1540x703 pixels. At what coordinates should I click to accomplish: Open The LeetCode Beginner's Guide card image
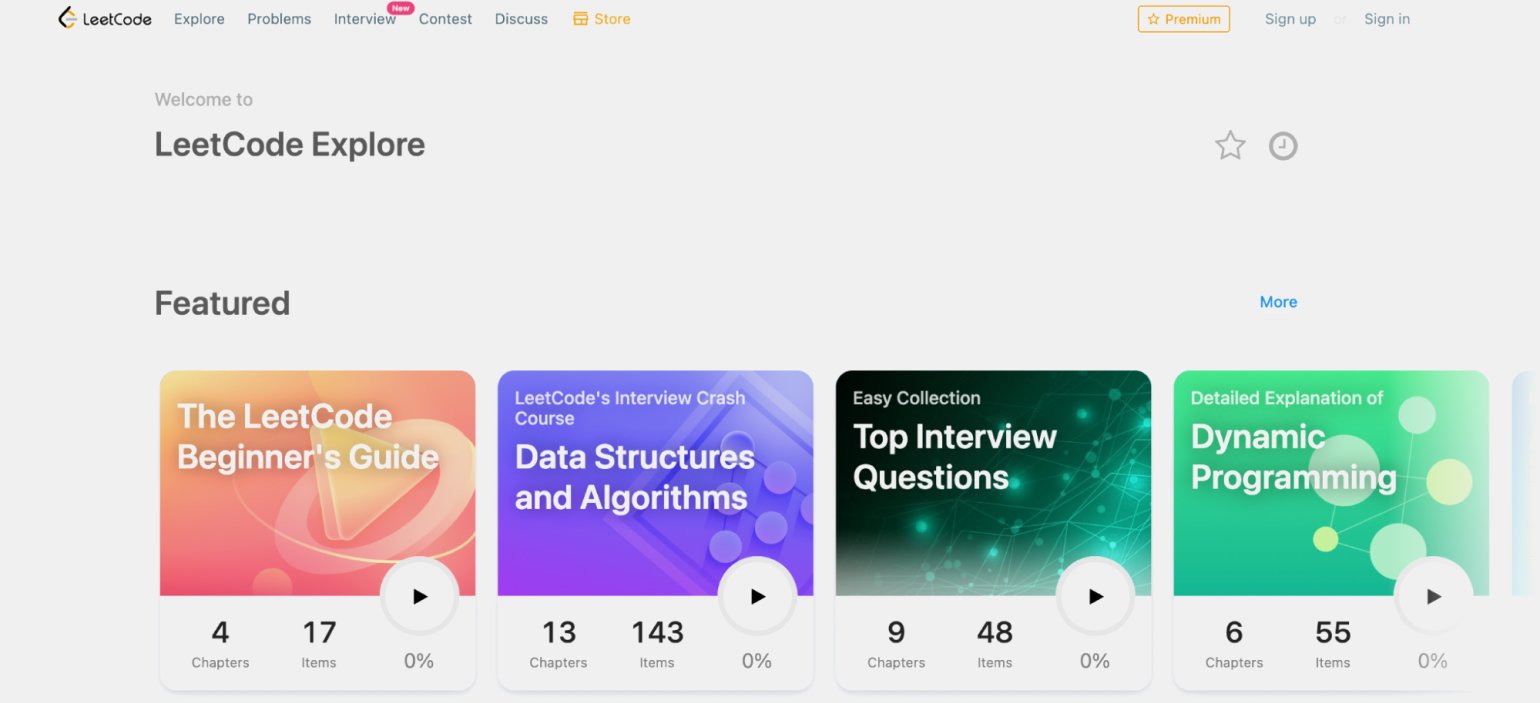coord(317,483)
